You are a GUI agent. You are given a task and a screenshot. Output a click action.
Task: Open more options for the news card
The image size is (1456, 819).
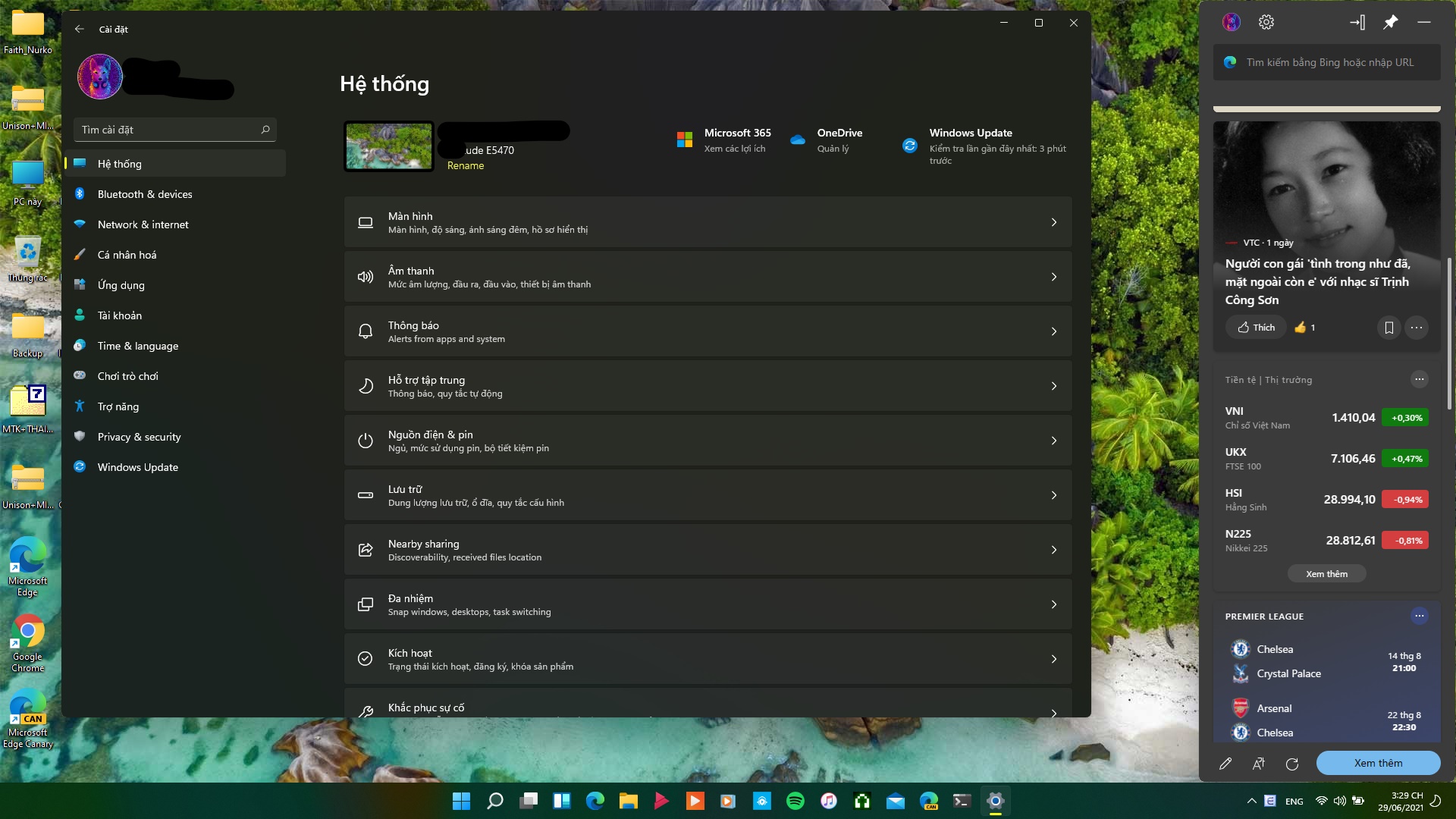pos(1416,328)
